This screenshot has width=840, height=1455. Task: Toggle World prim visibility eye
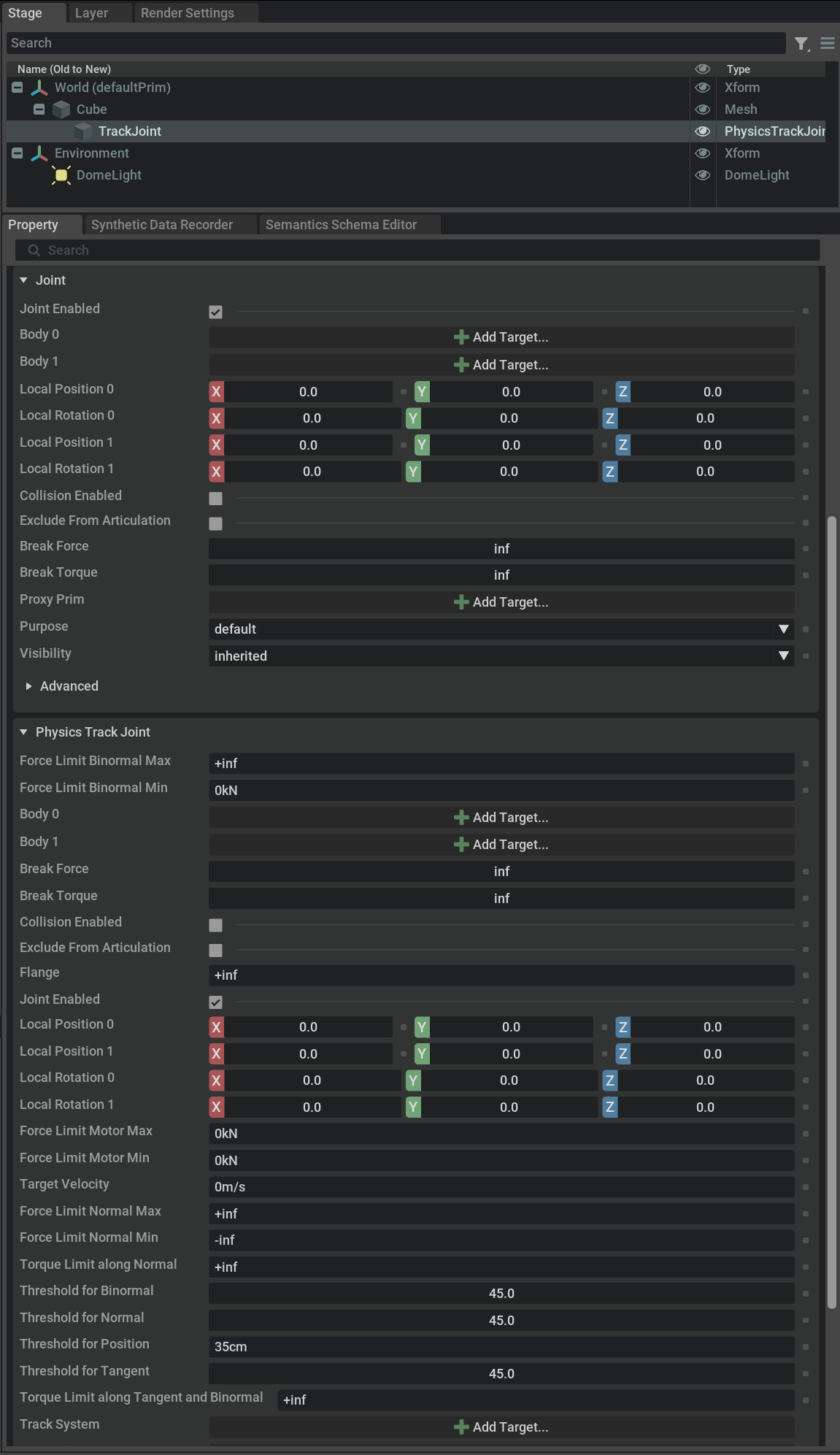[703, 88]
